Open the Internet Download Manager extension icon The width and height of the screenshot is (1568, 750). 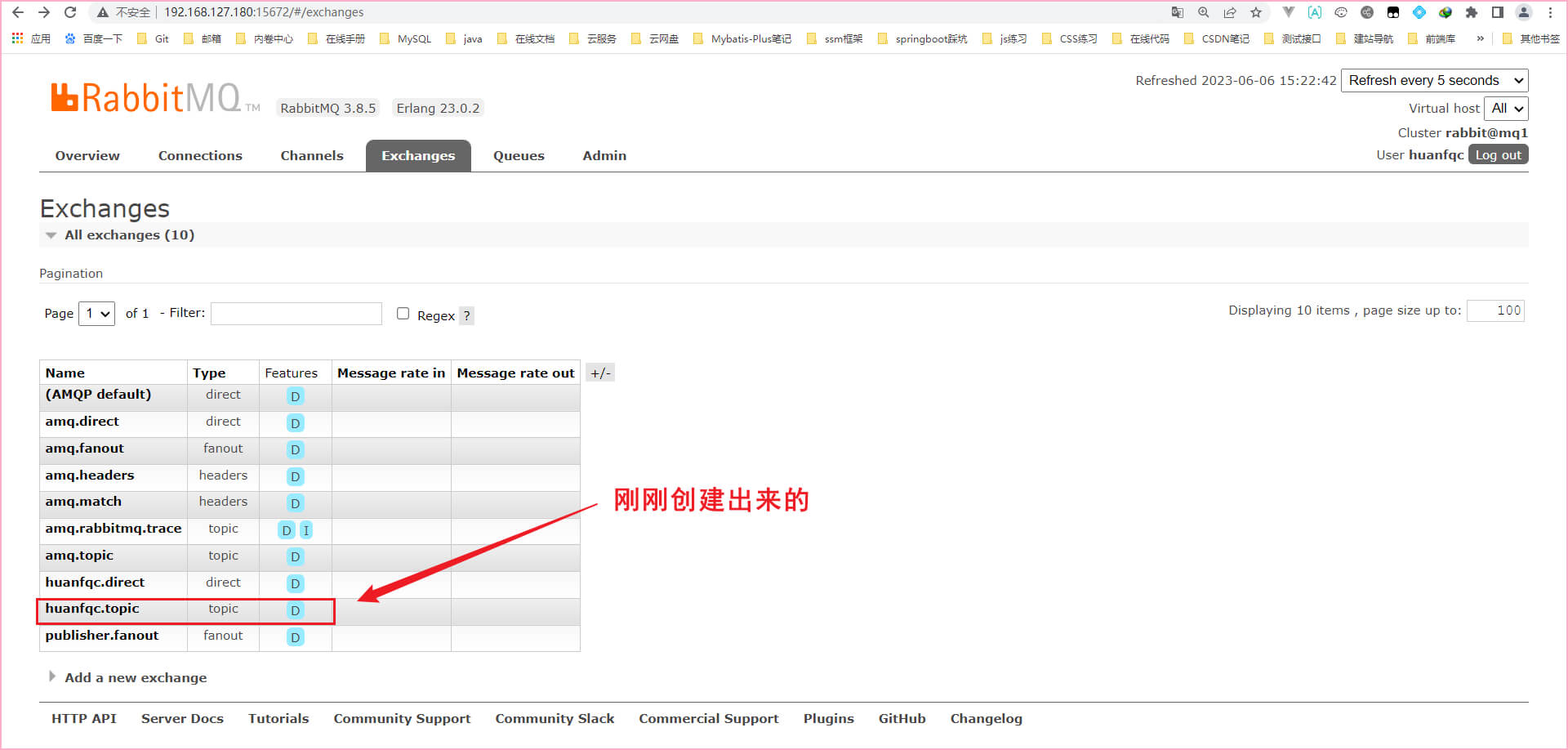pos(1445,12)
